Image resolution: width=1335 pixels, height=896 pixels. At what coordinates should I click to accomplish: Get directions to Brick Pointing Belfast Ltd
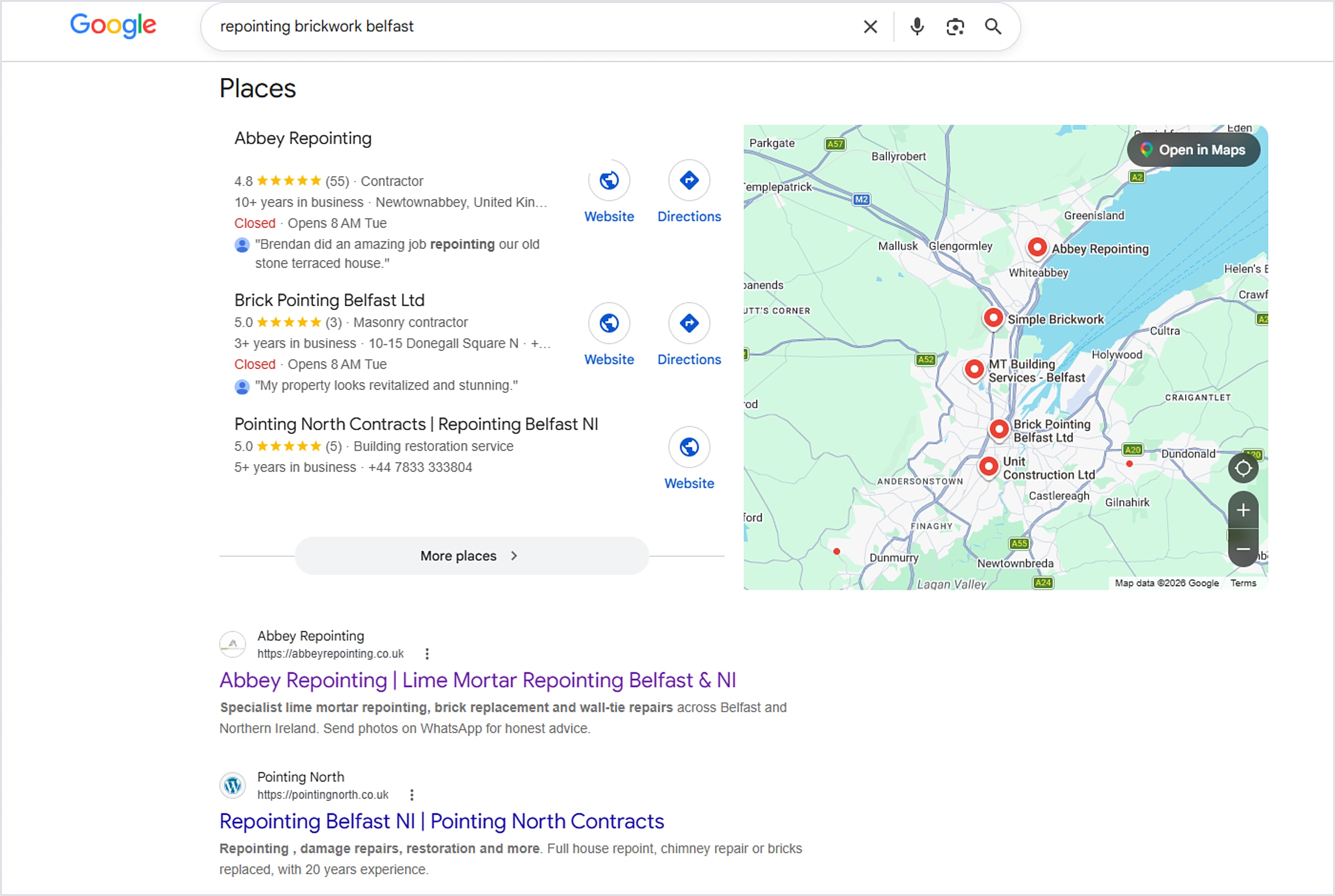(689, 323)
